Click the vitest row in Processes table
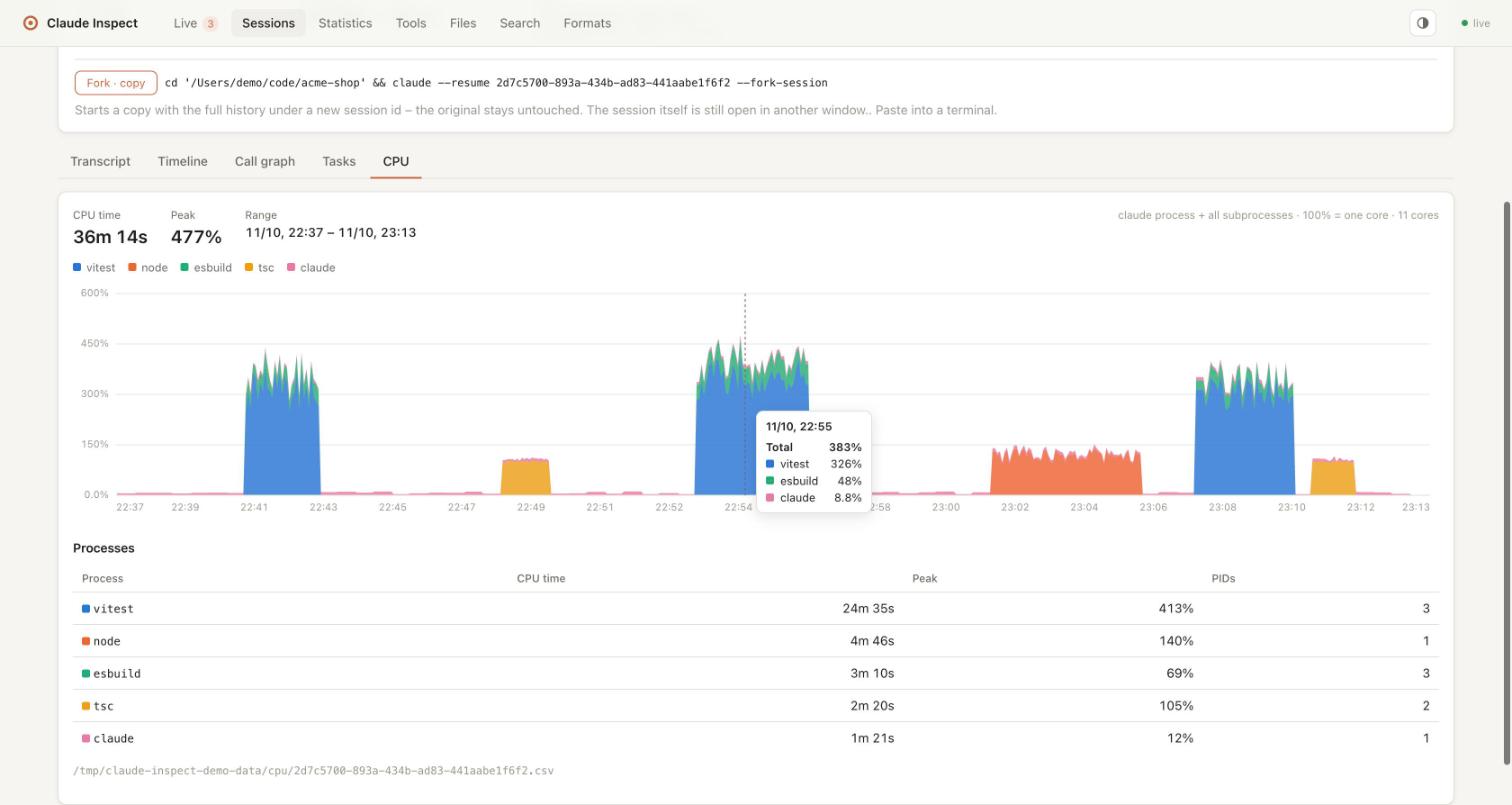 (x=756, y=609)
